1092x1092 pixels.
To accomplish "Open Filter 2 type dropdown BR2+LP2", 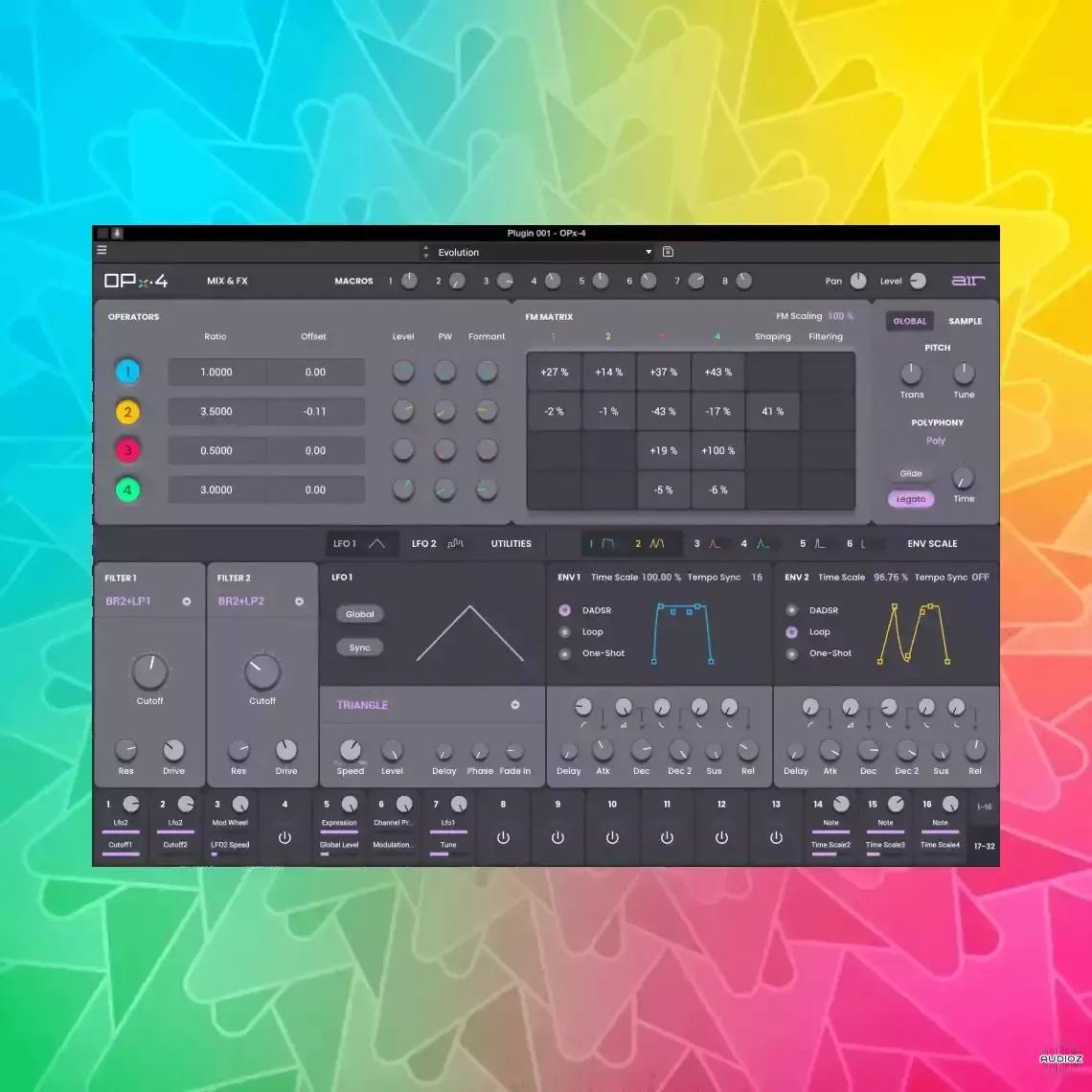I will tap(262, 601).
